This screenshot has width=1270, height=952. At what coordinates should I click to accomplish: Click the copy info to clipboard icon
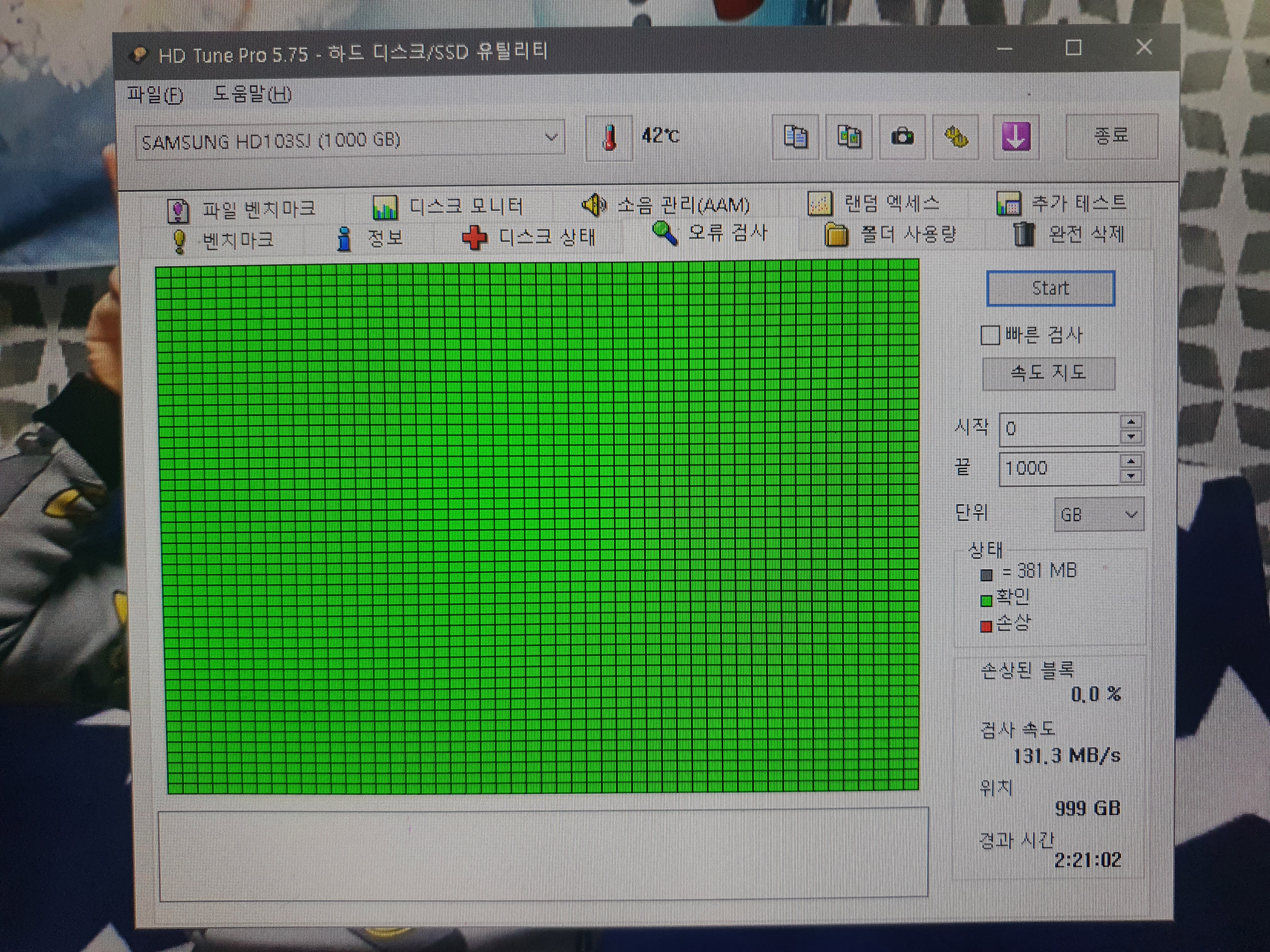click(795, 138)
